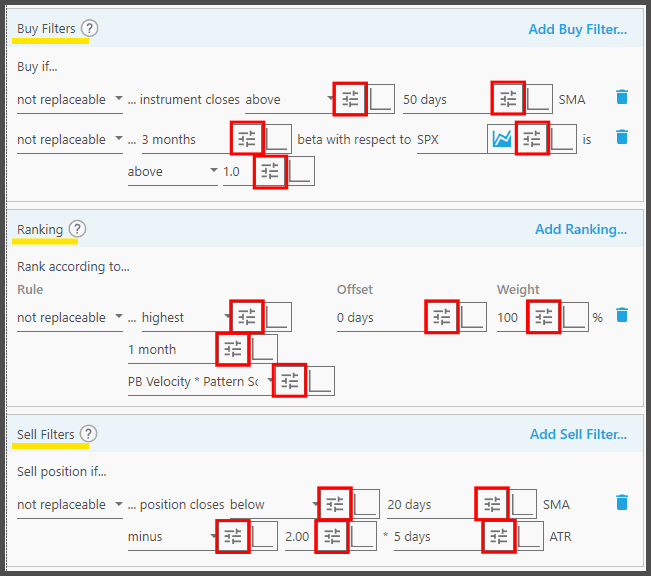Image resolution: width=651 pixels, height=576 pixels.
Task: Tick the checkbox after the 20 days field
Action: pos(523,504)
